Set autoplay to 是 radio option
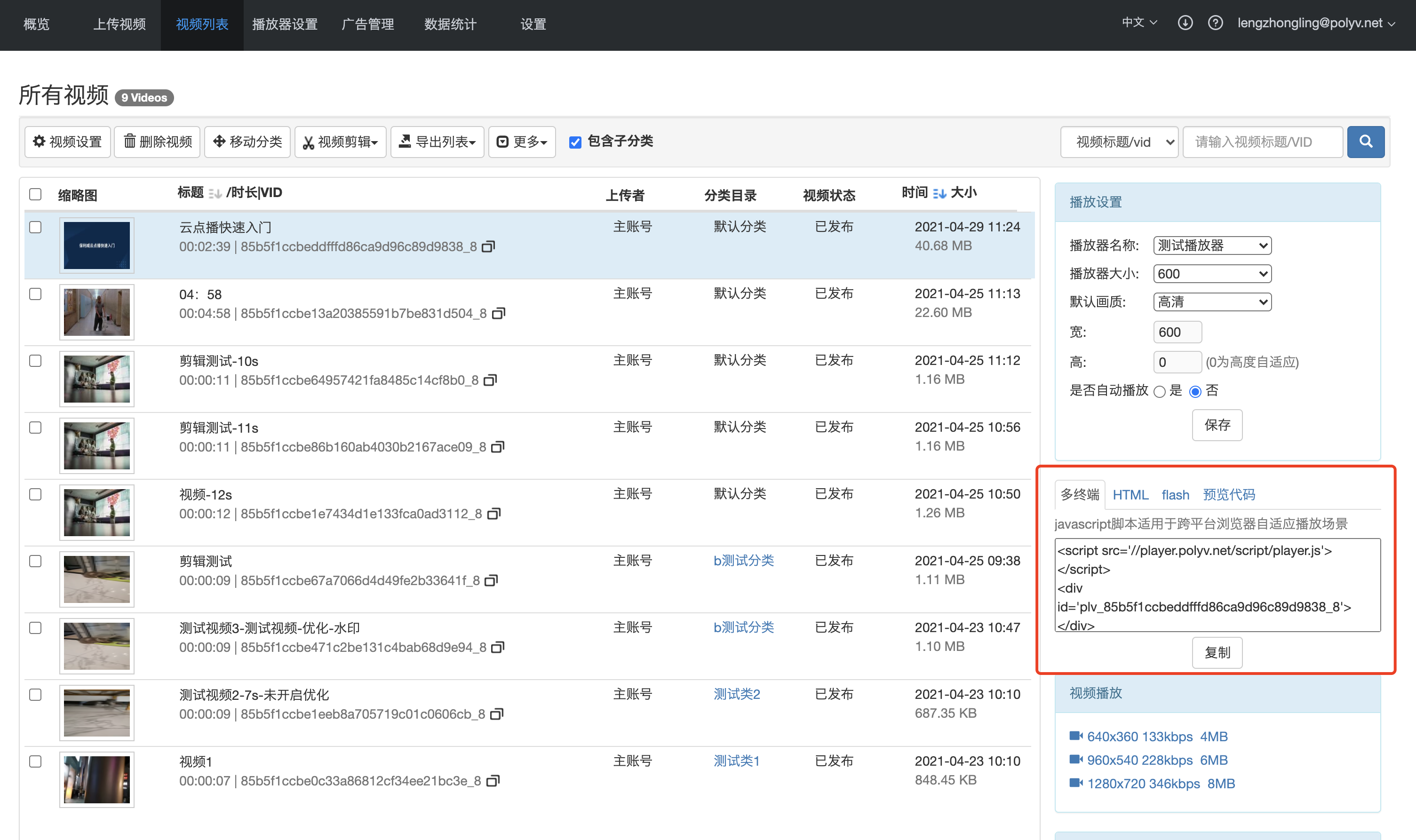The image size is (1416, 840). pyautogui.click(x=1160, y=391)
